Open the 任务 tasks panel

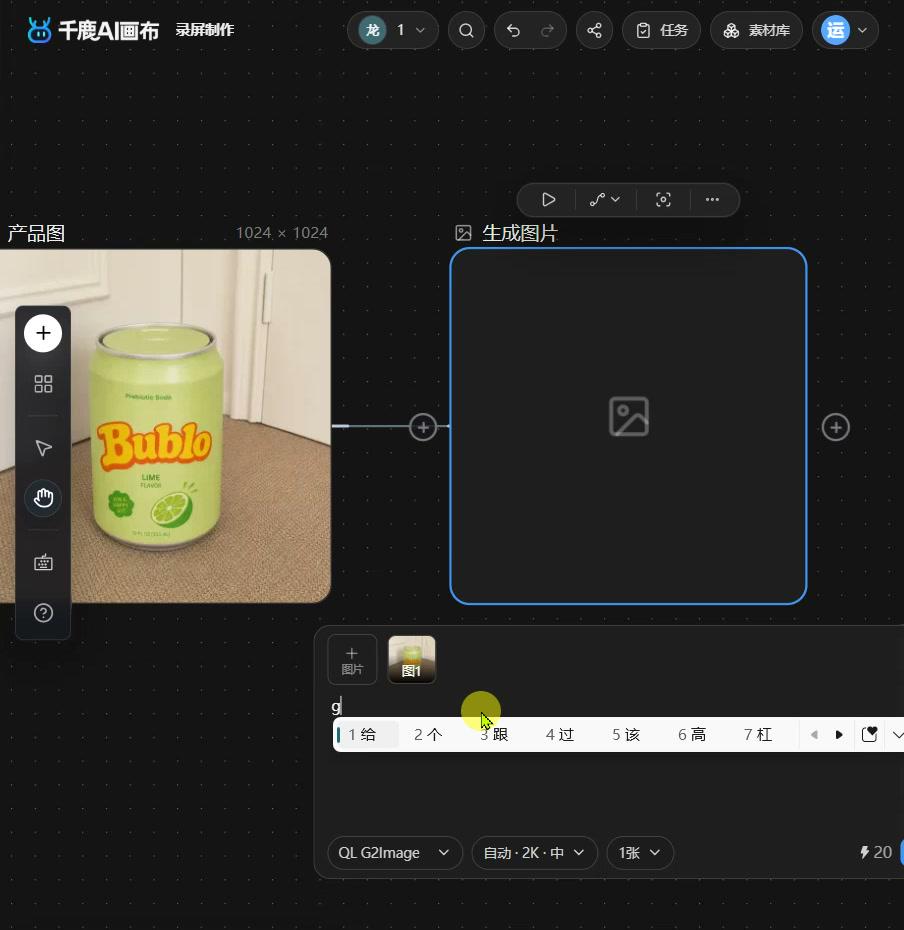pyautogui.click(x=661, y=30)
